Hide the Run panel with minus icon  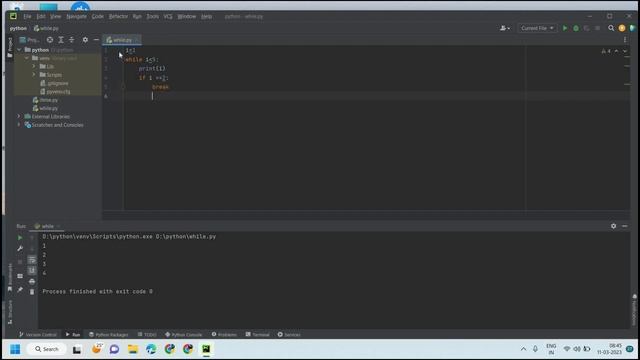(624, 226)
